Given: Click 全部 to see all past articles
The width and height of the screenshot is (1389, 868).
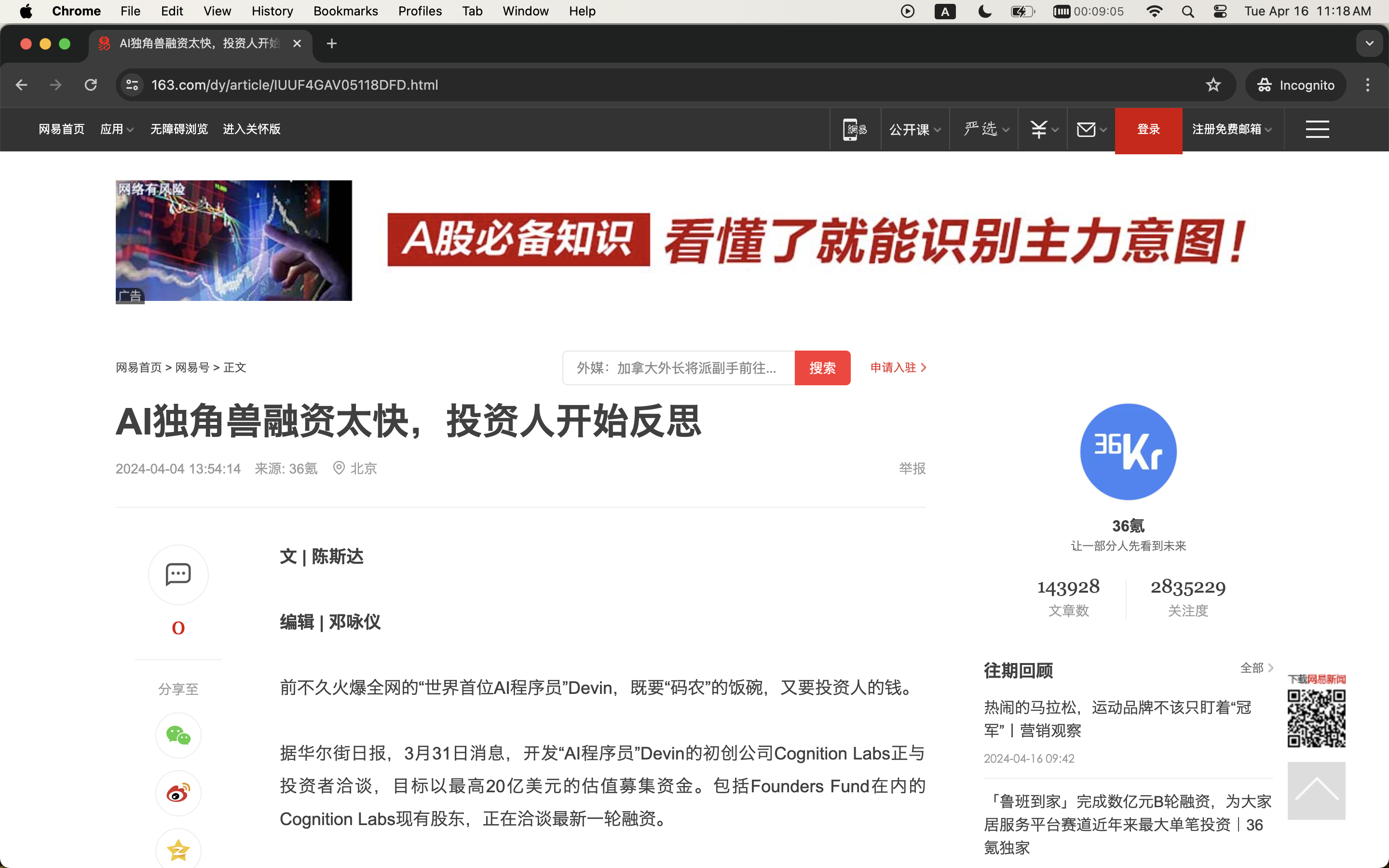Looking at the screenshot, I should (1257, 668).
